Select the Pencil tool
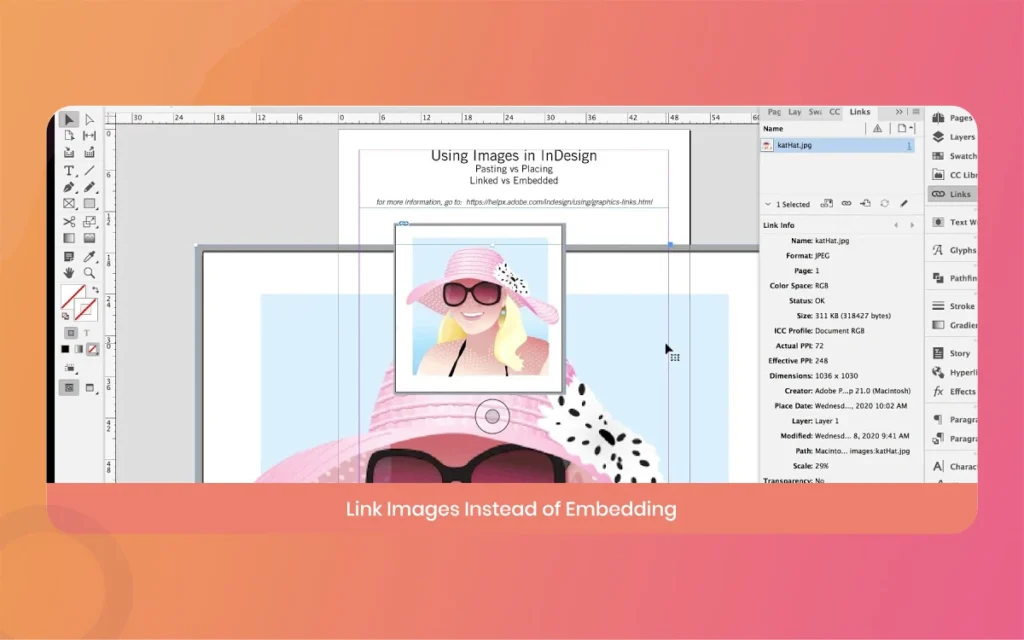The image size is (1024, 640). pyautogui.click(x=89, y=187)
